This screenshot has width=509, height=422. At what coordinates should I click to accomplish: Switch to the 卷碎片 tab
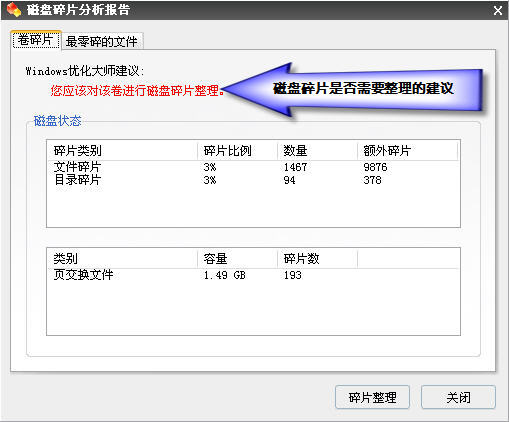tap(36, 40)
